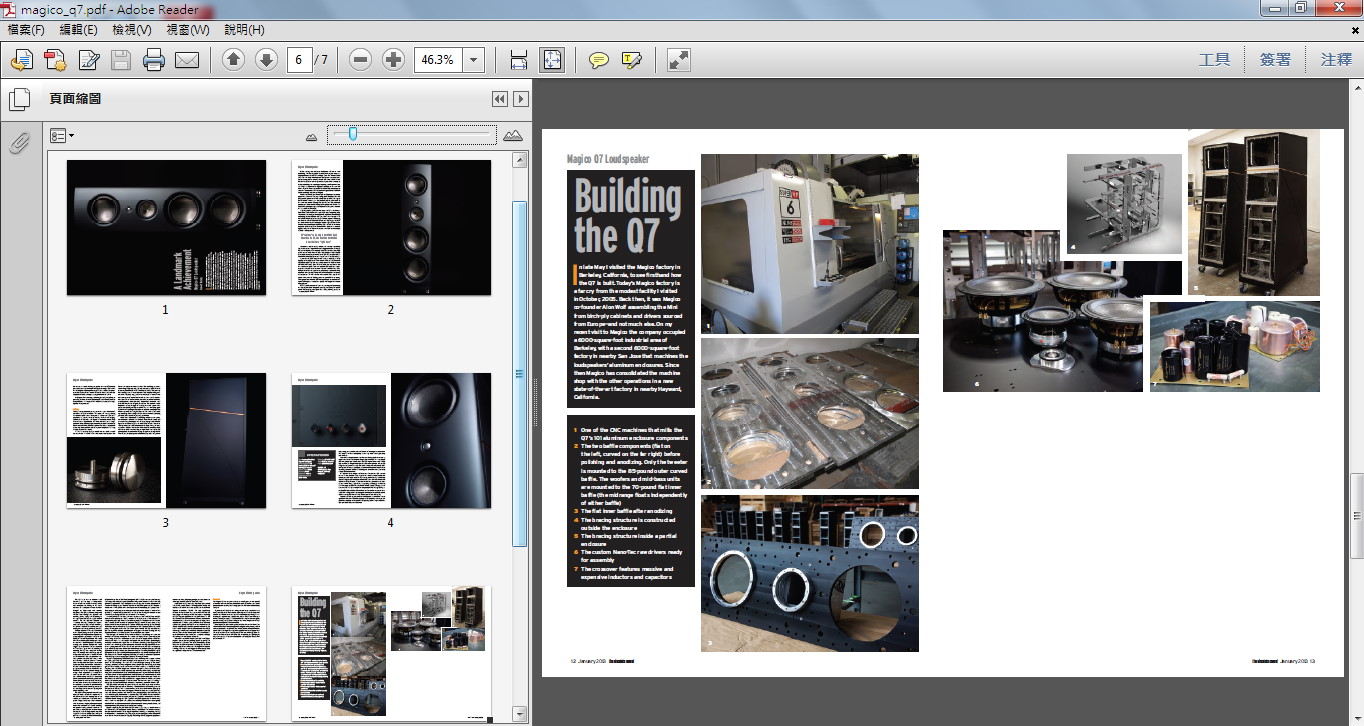Click the Save floppy disk icon
The image size is (1364, 726).
[x=121, y=60]
